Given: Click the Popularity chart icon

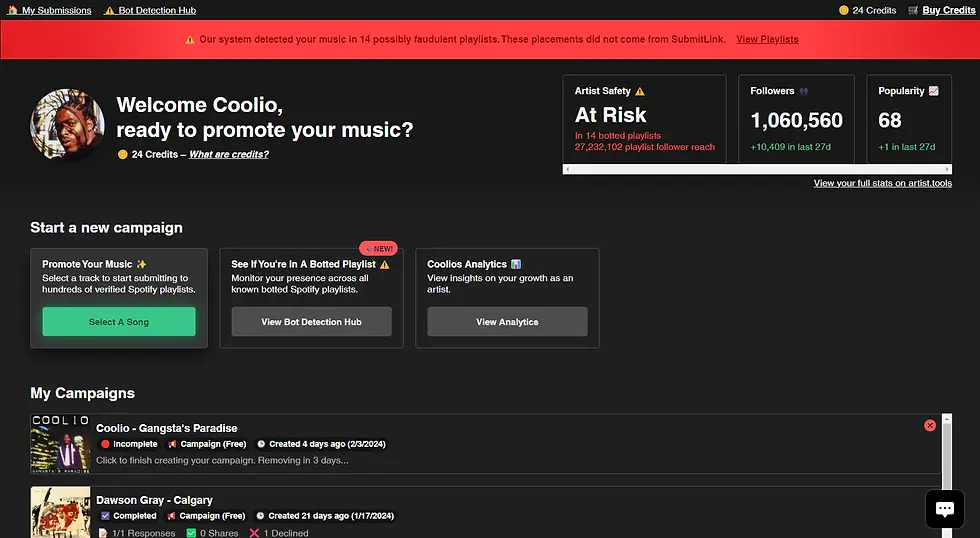Looking at the screenshot, I should tap(933, 91).
